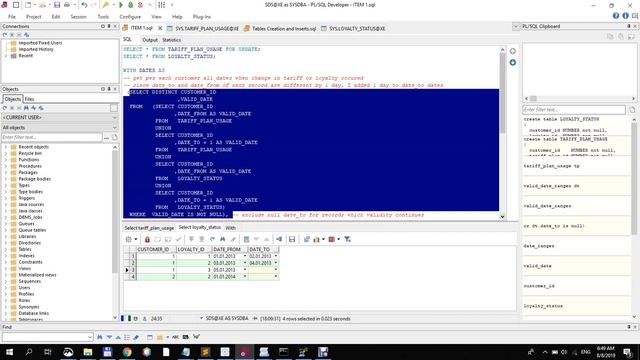Image resolution: width=640 pixels, height=360 pixels.
Task: Click the CUSTOMER_ID column header
Action: (x=156, y=249)
